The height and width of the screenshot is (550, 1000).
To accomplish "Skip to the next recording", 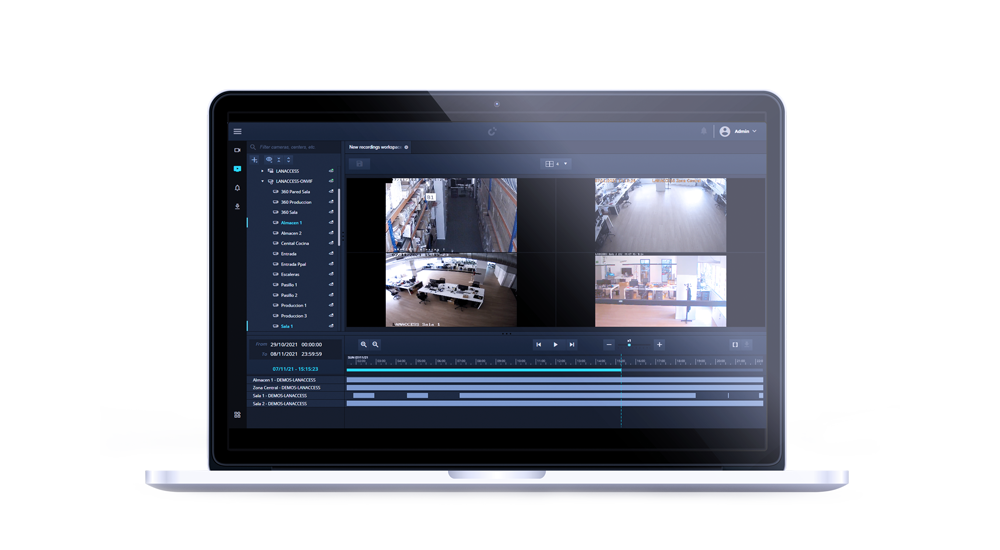I will [x=572, y=344].
